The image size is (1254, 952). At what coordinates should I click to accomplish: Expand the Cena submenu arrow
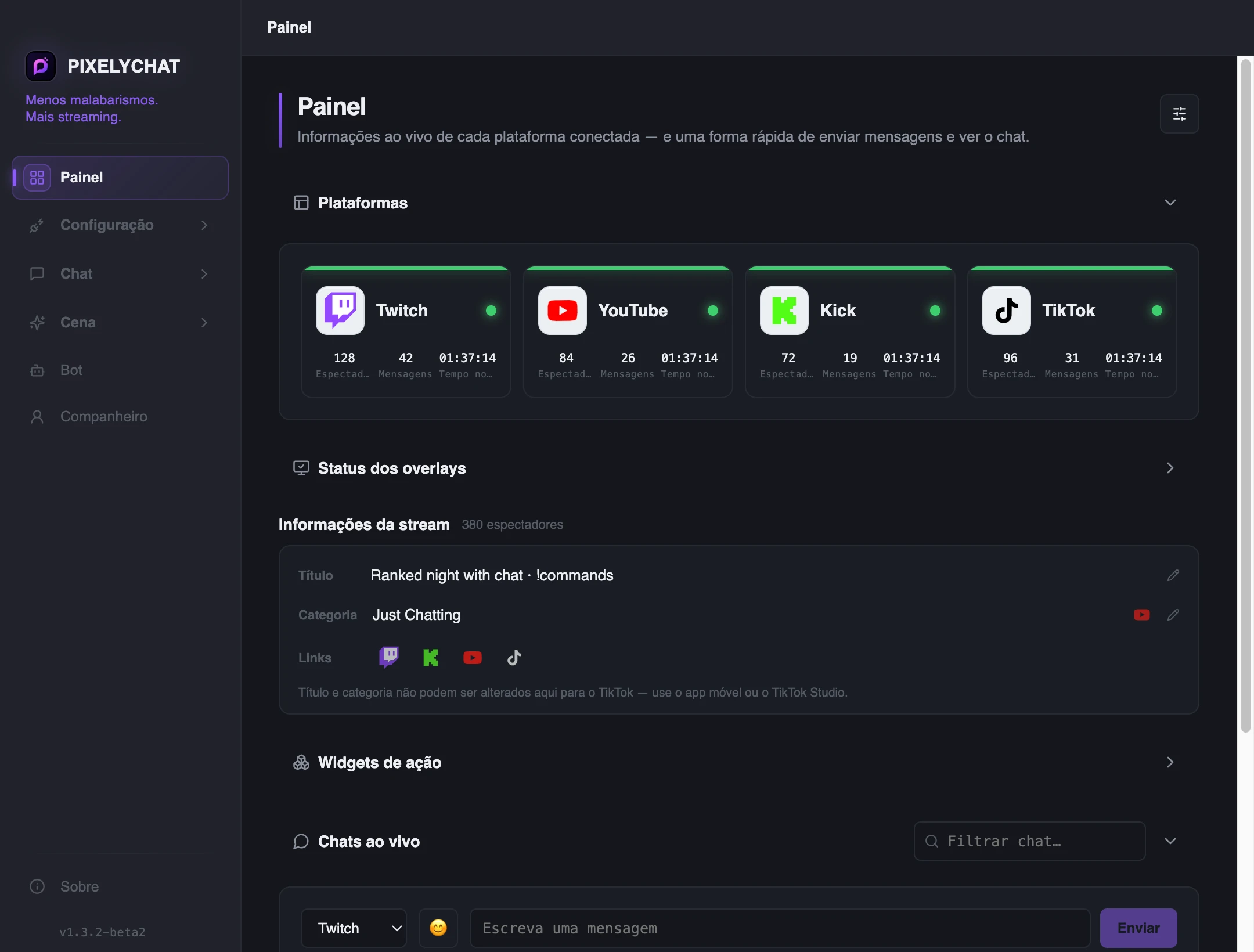204,322
